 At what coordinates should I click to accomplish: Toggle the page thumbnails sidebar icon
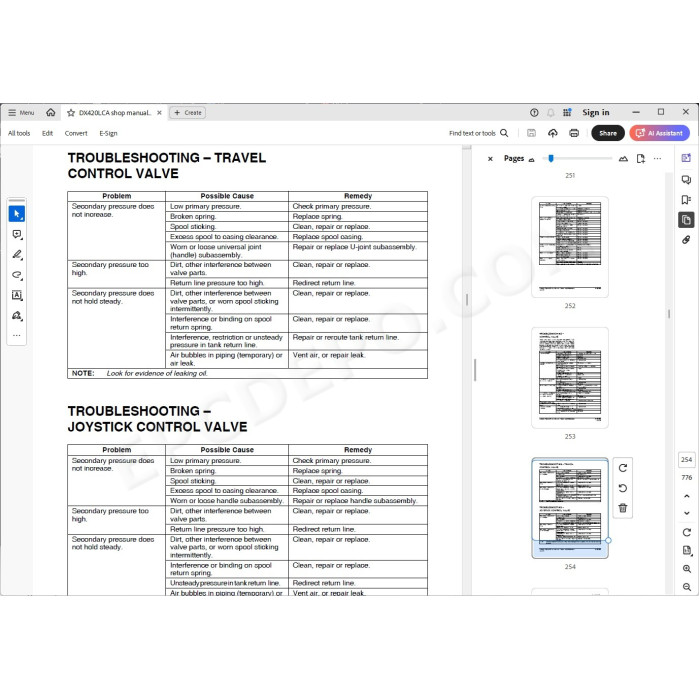686,220
